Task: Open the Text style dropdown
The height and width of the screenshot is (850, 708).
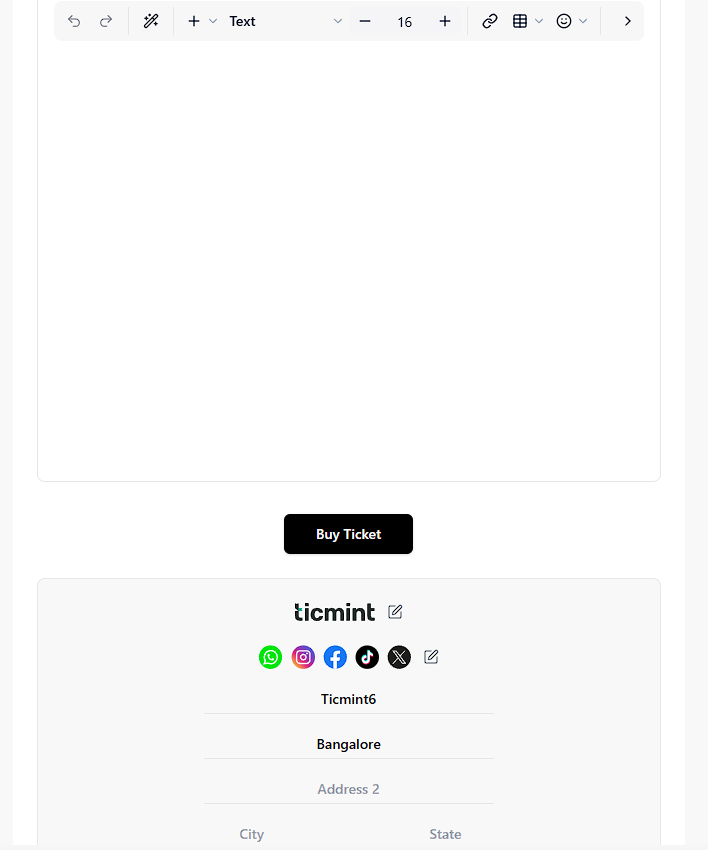Action: [285, 21]
